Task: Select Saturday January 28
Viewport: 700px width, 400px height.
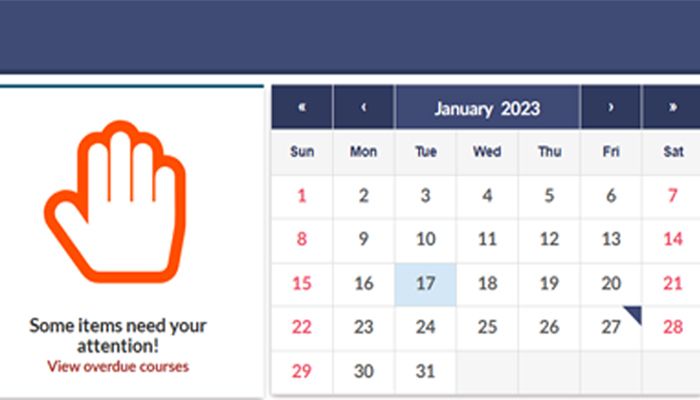Action: coord(673,327)
